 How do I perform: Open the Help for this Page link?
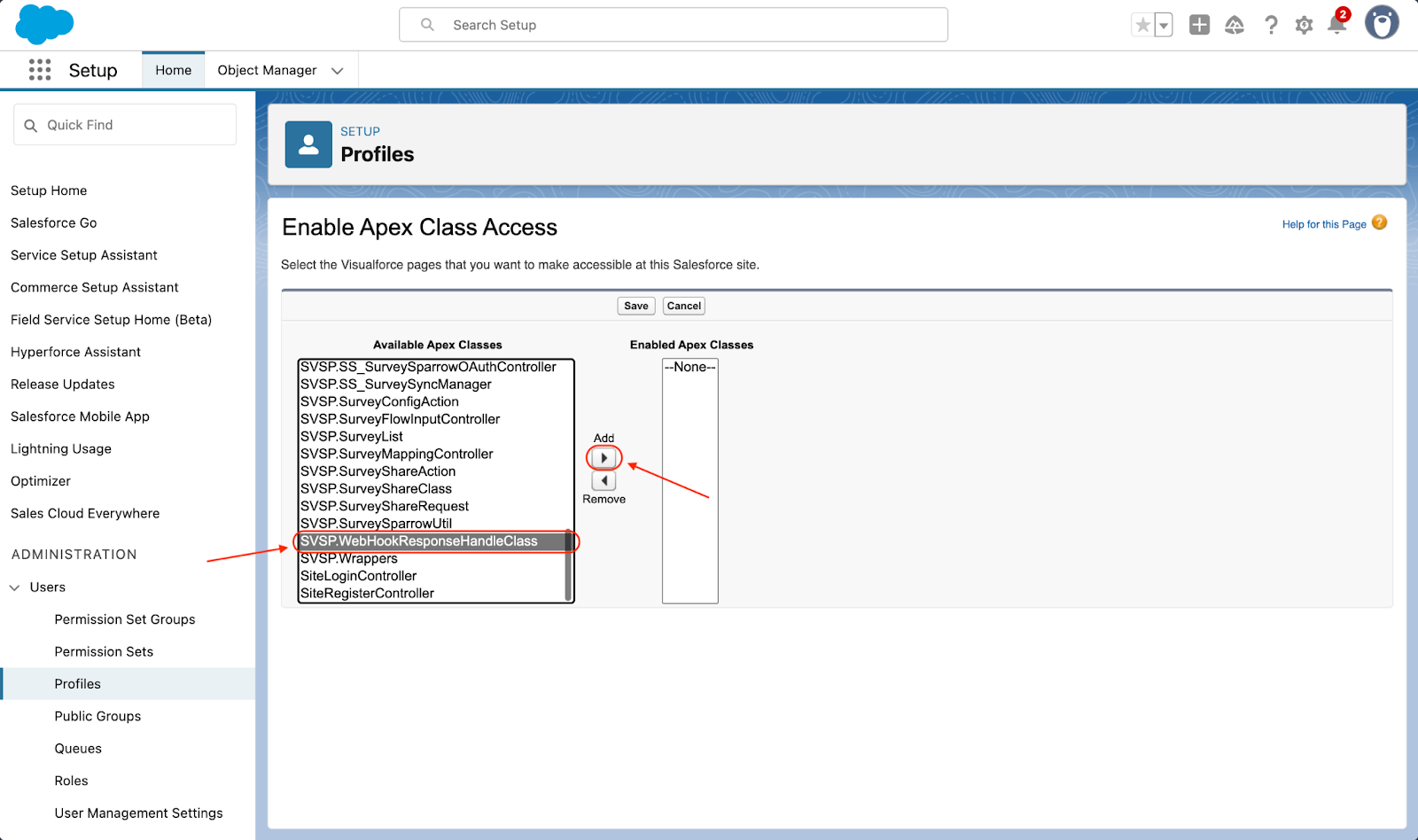pos(1323,224)
